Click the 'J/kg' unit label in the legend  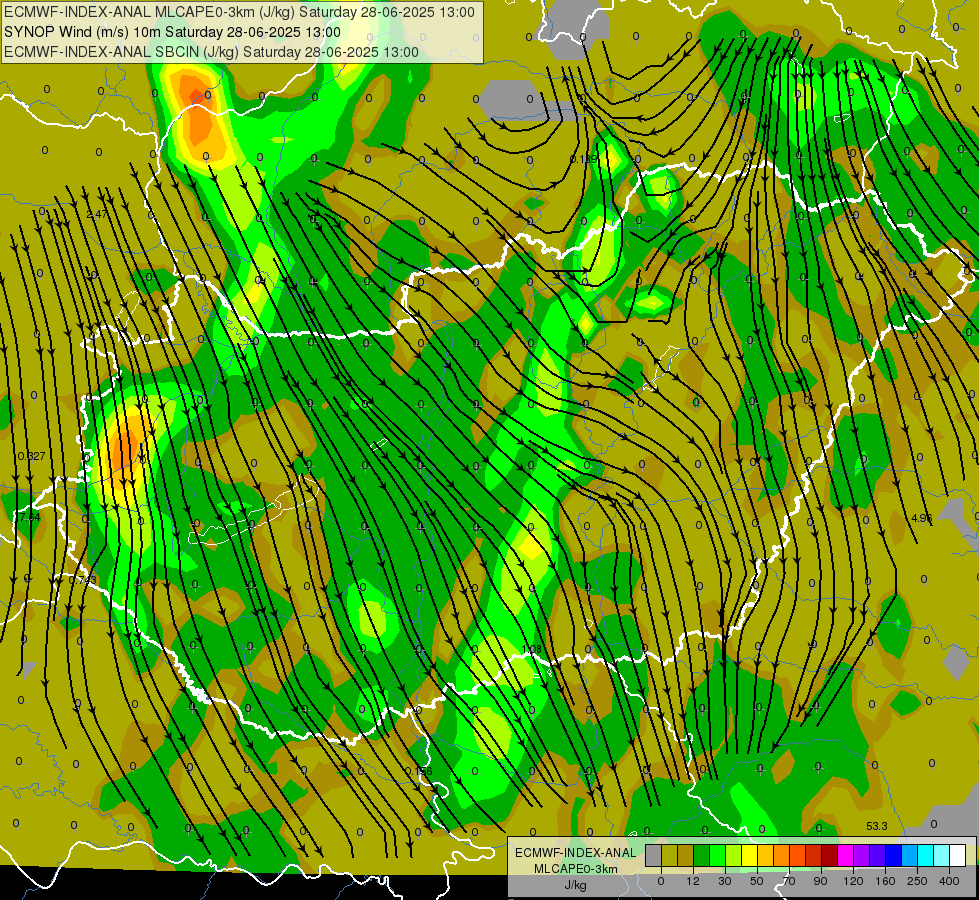coord(575,885)
